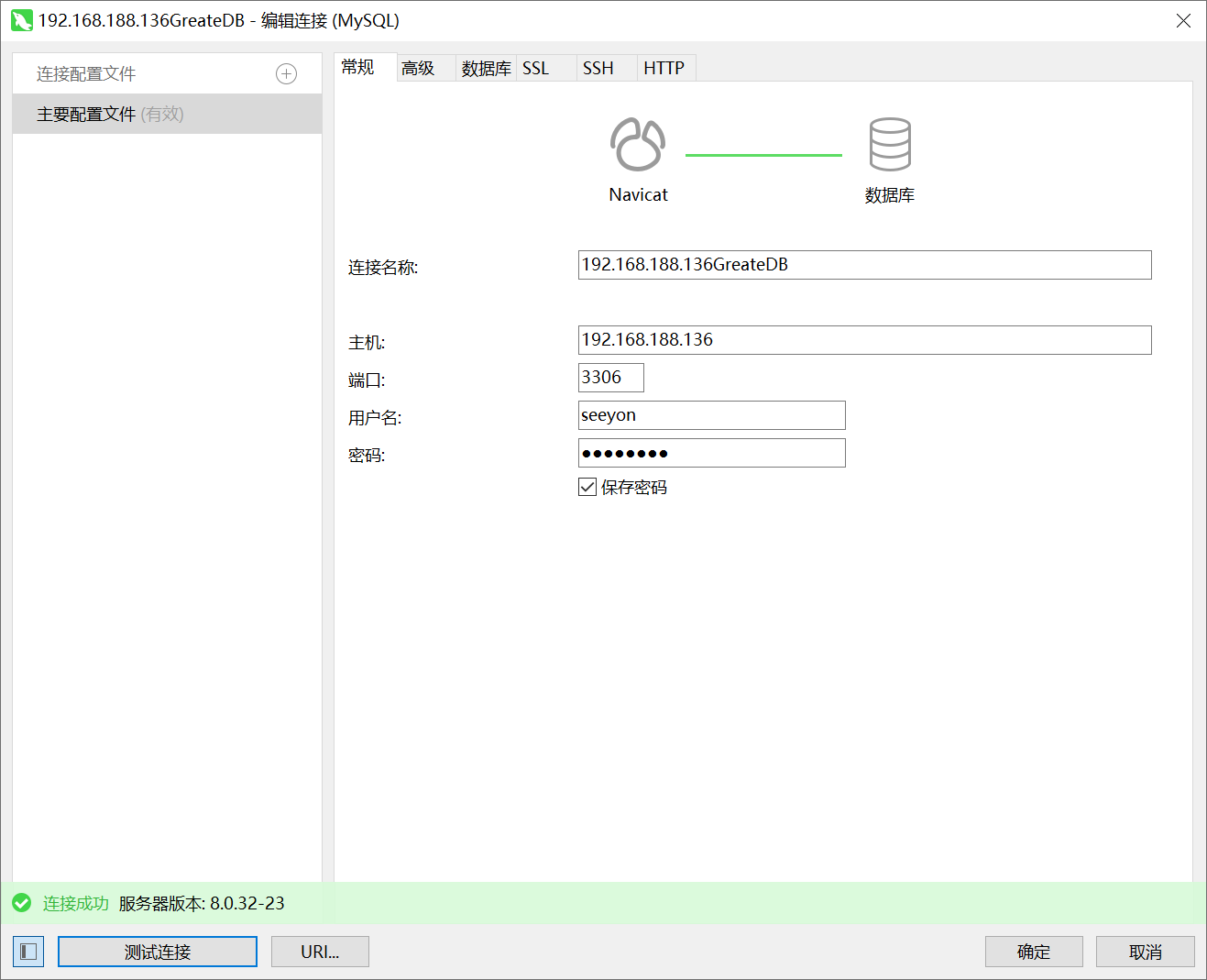The width and height of the screenshot is (1207, 980).
Task: Click the database cylinder icon
Action: coord(889,145)
